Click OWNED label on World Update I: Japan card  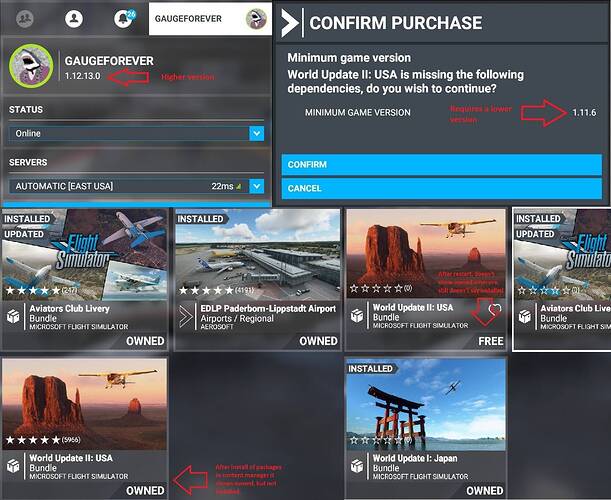[x=485, y=491]
